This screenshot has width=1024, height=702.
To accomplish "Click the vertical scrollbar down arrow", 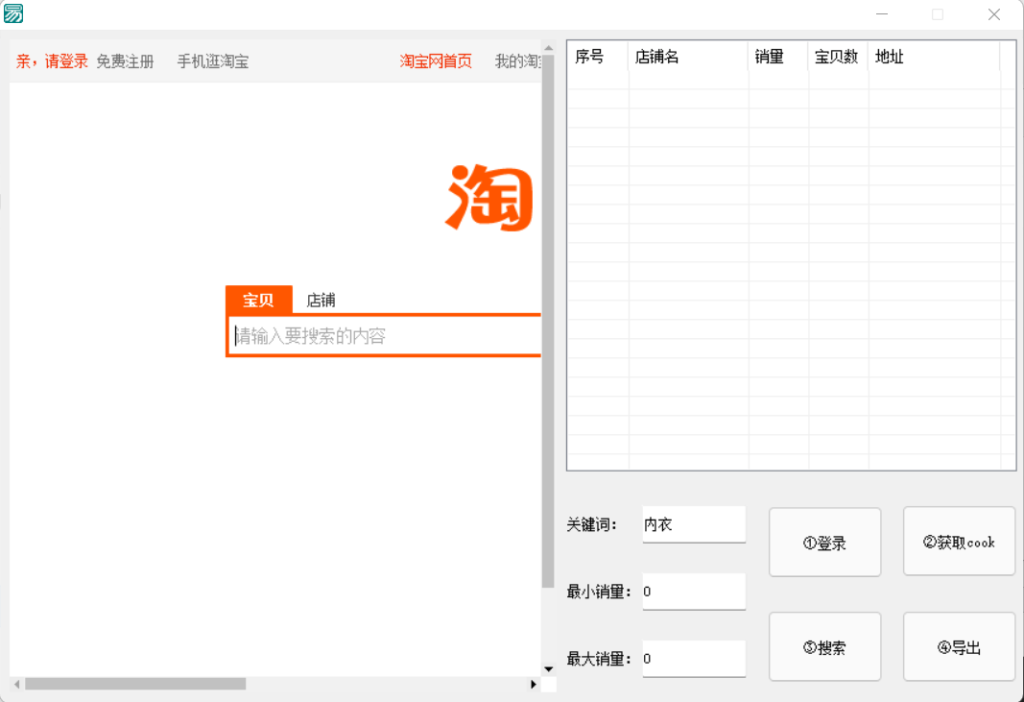I will pyautogui.click(x=548, y=668).
